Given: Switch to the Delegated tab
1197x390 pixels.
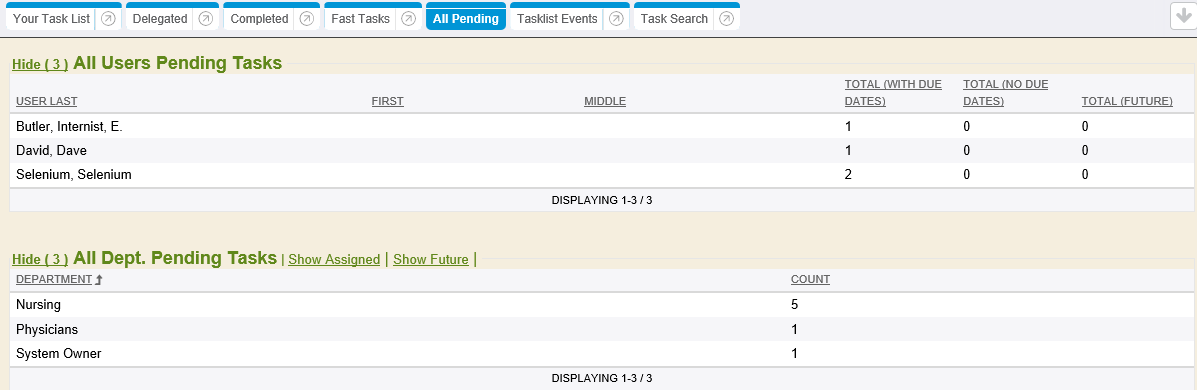Looking at the screenshot, I should [x=160, y=19].
